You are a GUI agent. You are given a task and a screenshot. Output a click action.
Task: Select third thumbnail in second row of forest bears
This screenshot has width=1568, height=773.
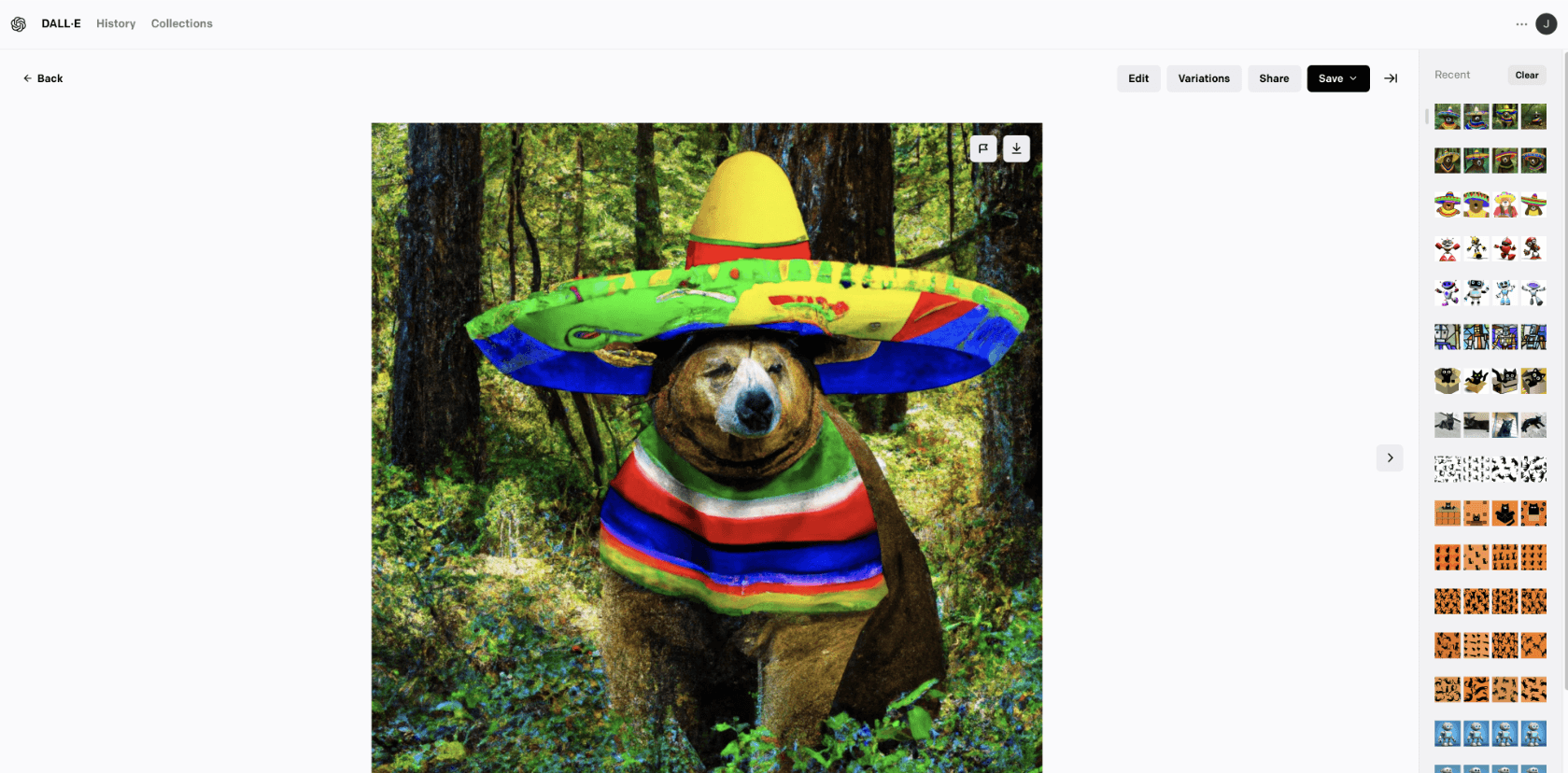[1504, 161]
